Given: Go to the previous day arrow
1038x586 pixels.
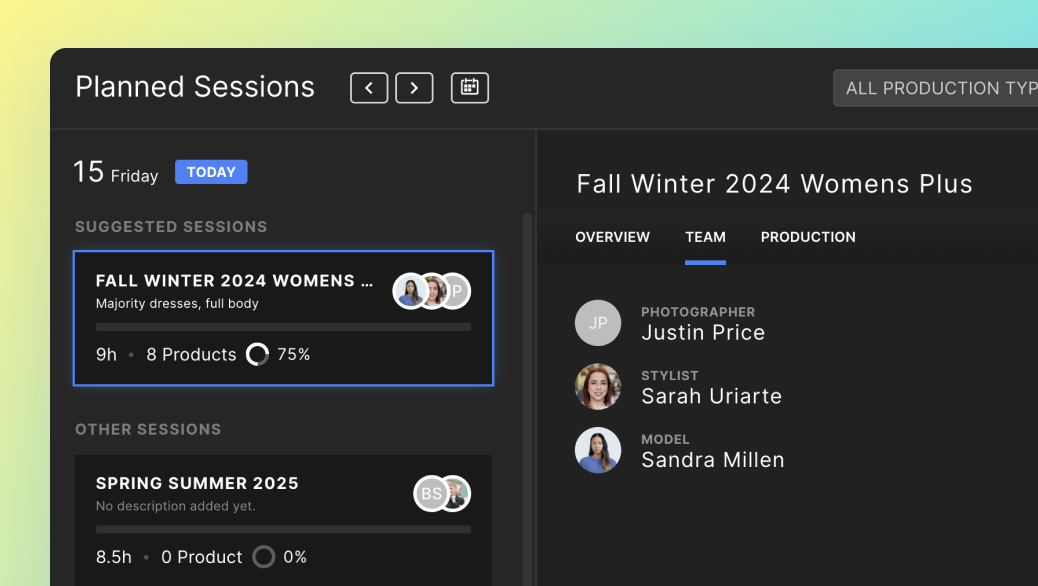Looking at the screenshot, I should point(368,88).
